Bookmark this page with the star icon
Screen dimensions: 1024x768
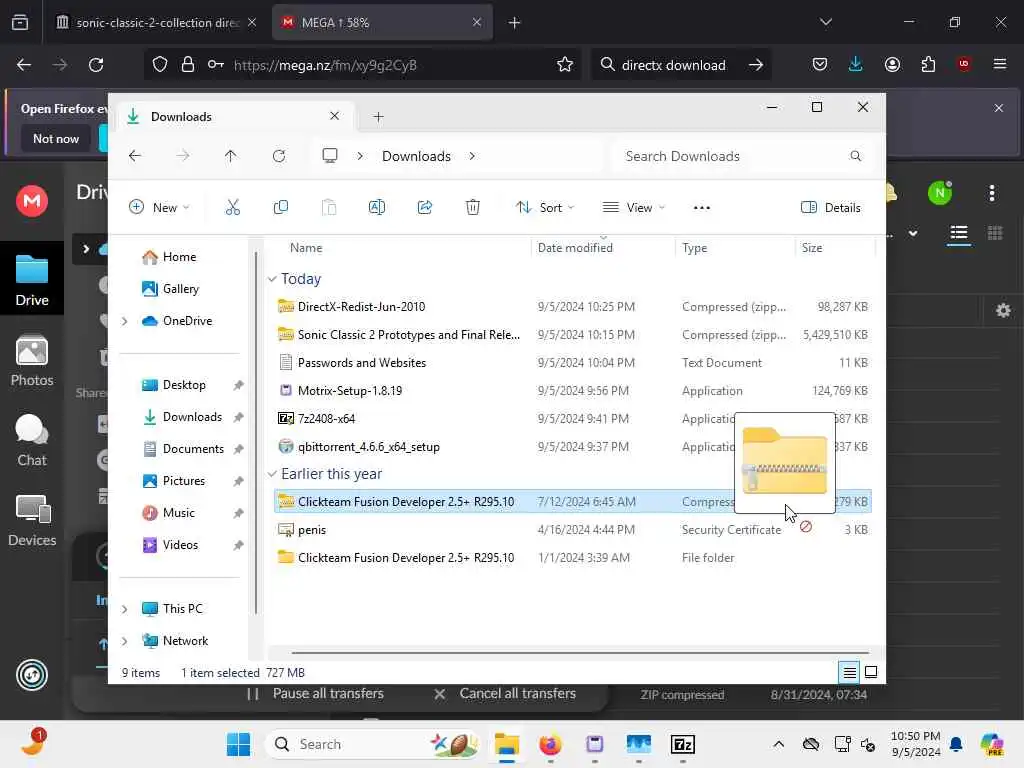565,65
